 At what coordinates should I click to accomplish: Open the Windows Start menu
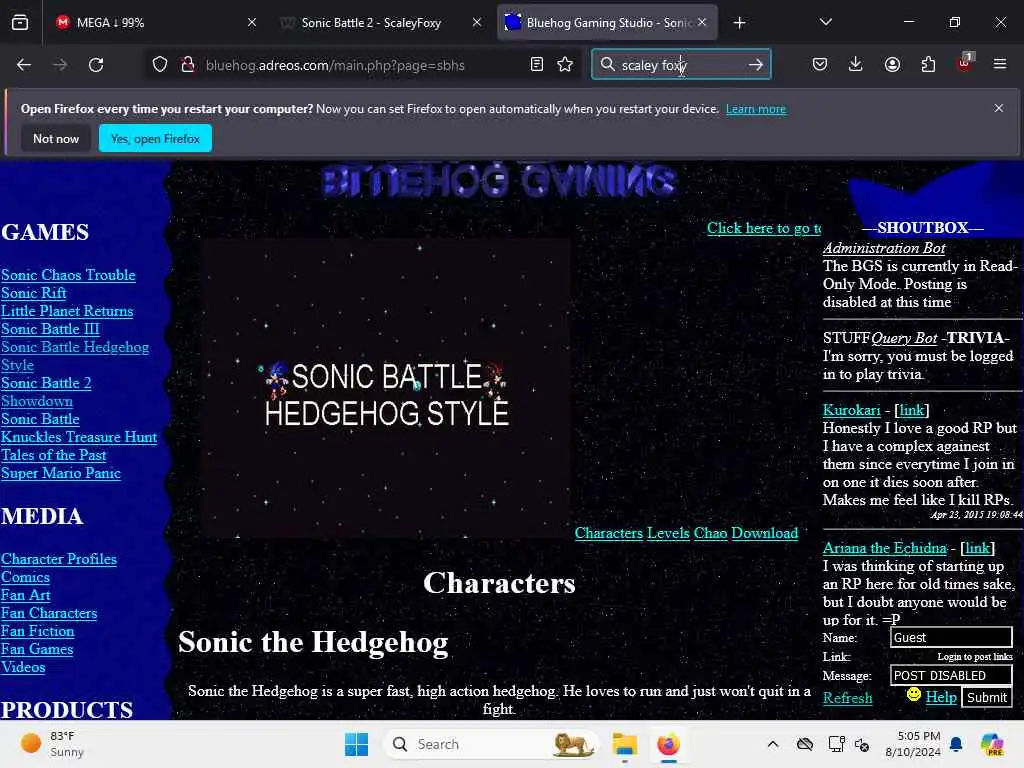click(357, 744)
